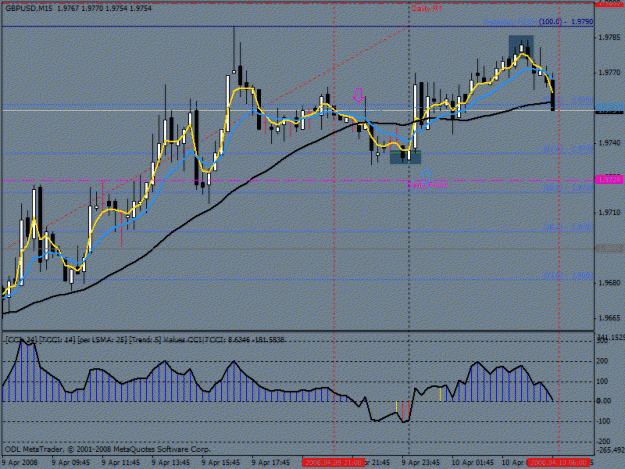The height and width of the screenshot is (469, 625).
Task: Click the 9 Apr 13:45 time label
Action: (x=171, y=463)
